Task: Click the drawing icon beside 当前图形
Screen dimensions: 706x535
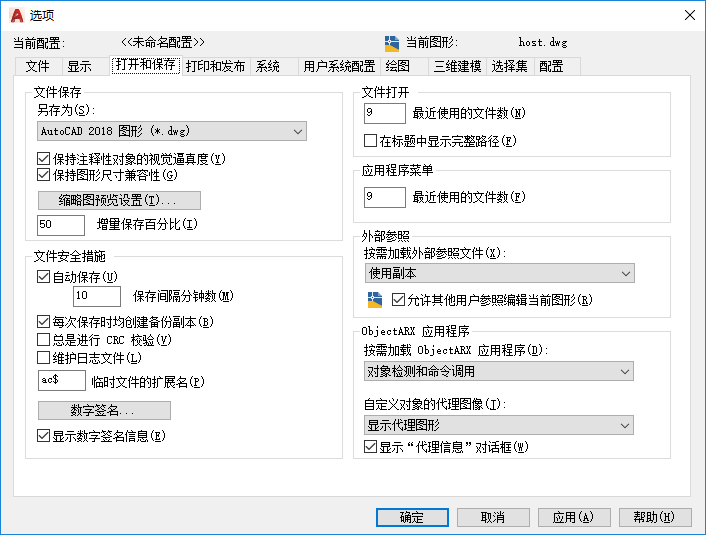Action: (x=392, y=44)
